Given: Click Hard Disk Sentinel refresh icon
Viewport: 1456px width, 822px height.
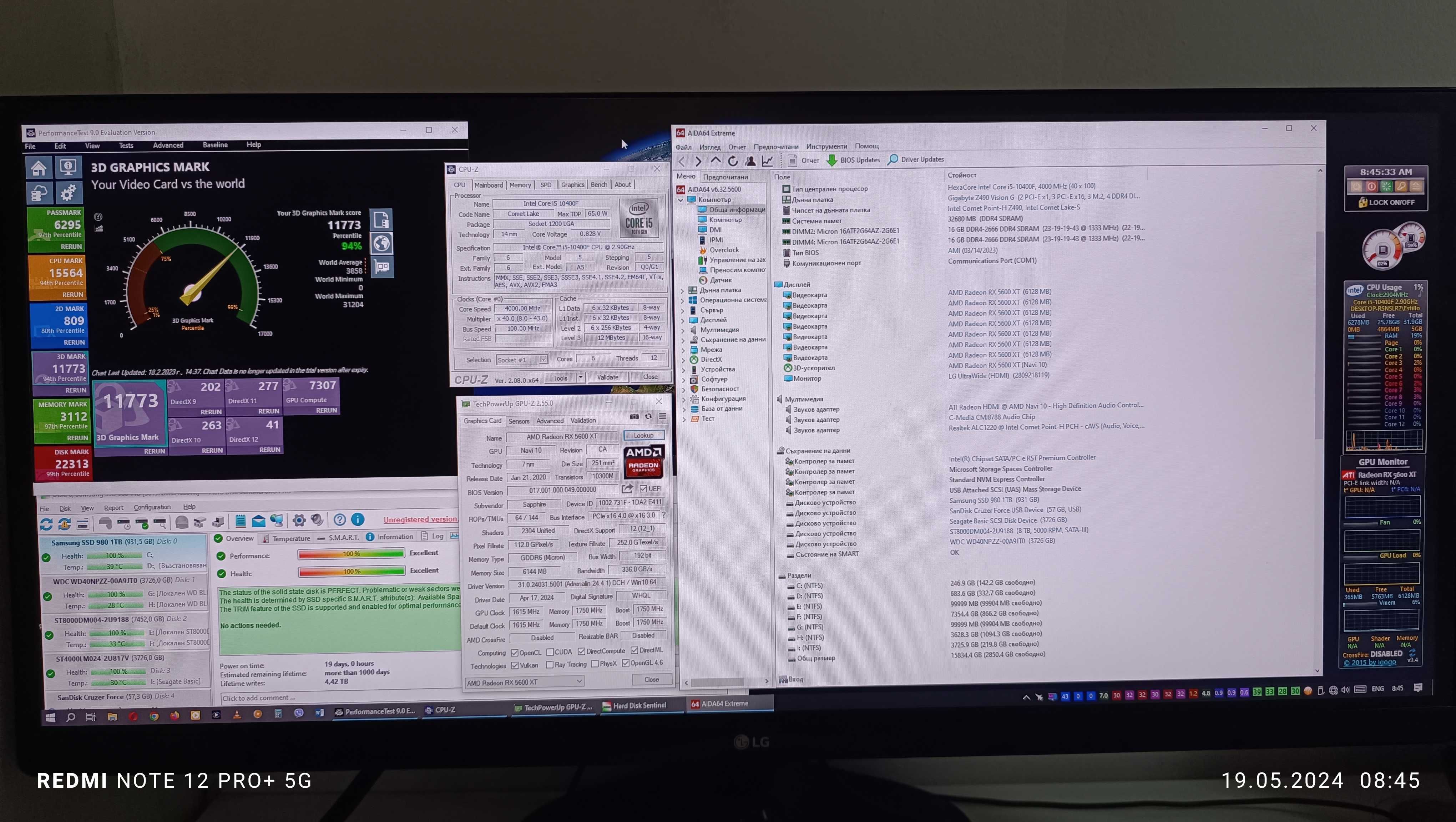Looking at the screenshot, I should [x=46, y=524].
